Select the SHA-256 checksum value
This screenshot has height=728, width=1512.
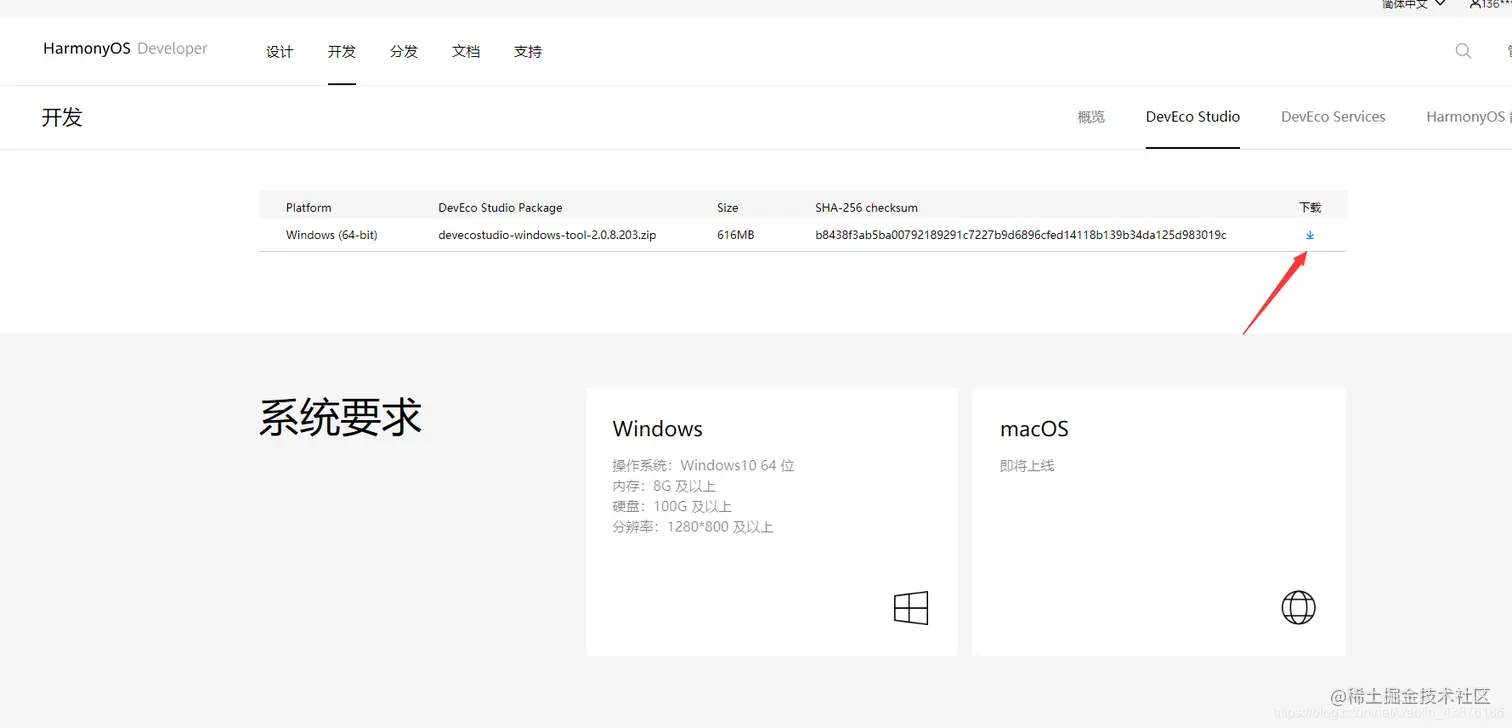click(1021, 235)
